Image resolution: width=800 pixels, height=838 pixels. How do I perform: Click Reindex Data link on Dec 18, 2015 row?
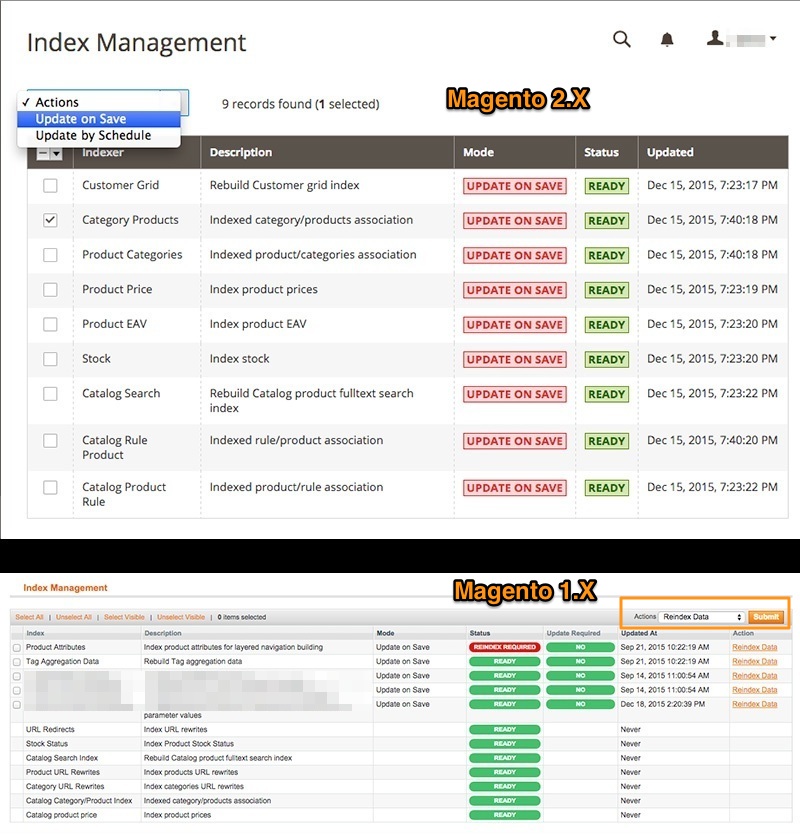point(755,704)
